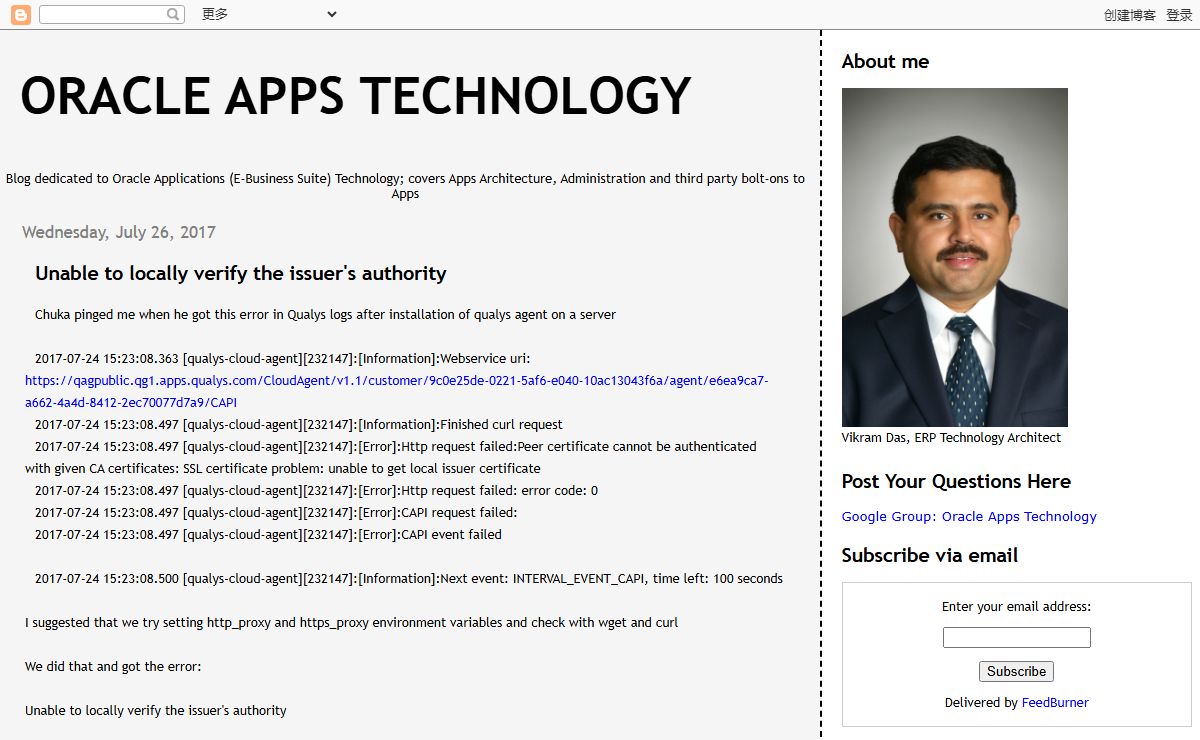1200x740 pixels.
Task: Click the caption Vikram Das, ERP Technology Architect
Action: [951, 438]
